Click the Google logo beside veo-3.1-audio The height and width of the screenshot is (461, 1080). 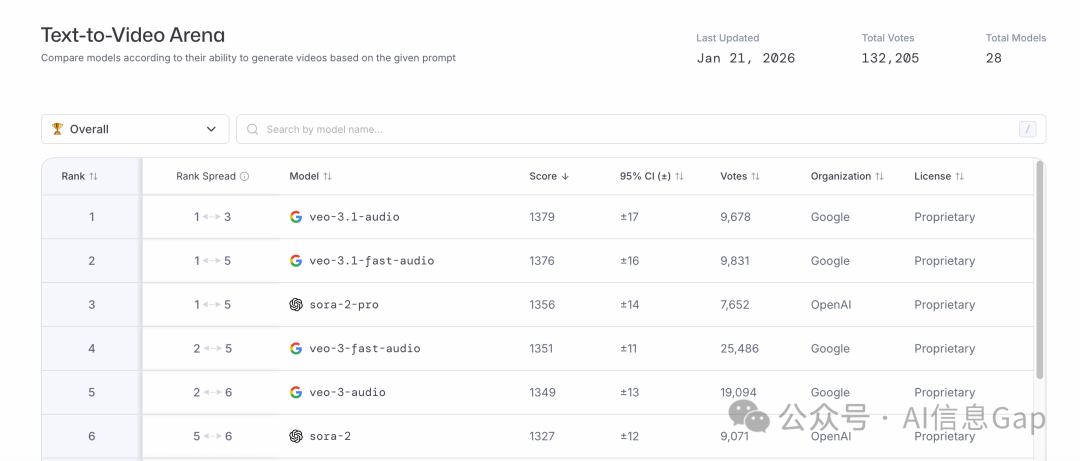[296, 217]
